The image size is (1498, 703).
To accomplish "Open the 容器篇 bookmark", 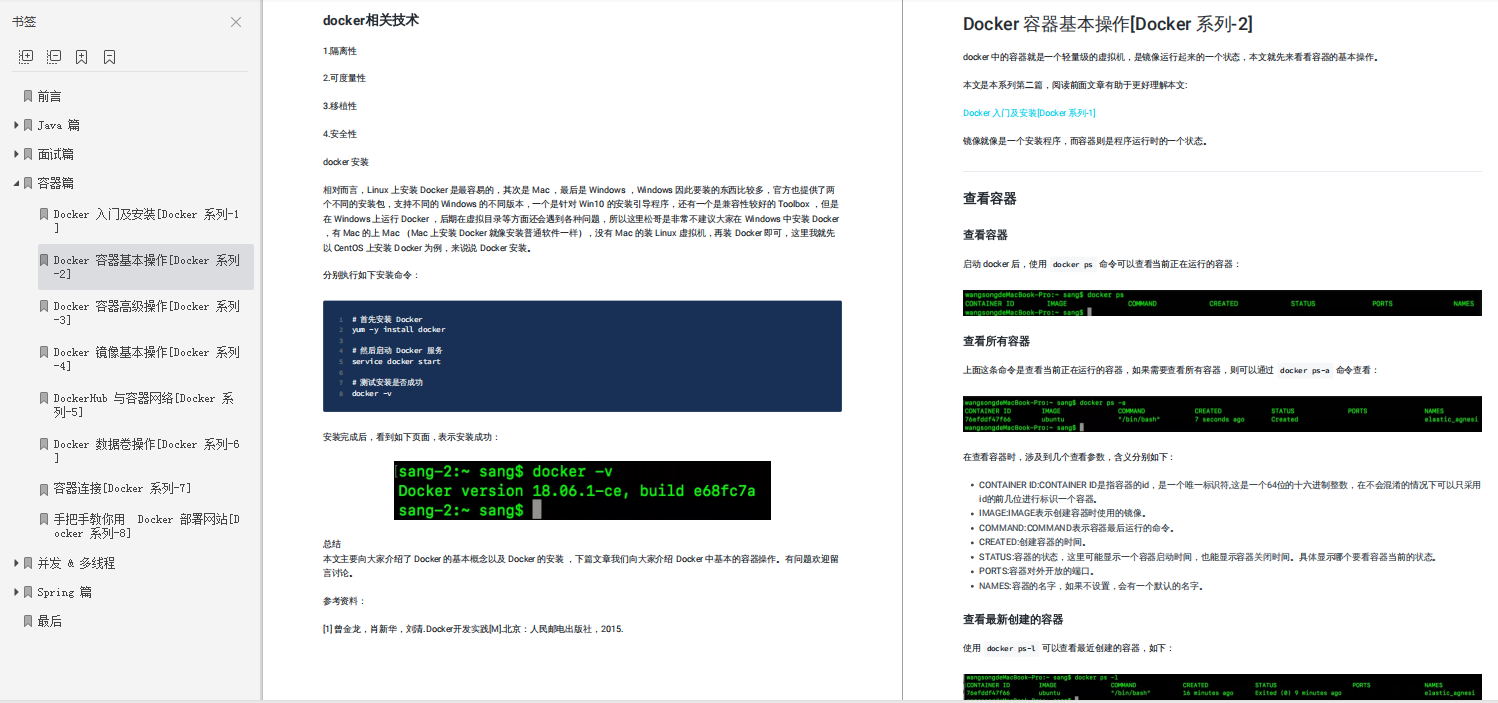I will [56, 183].
